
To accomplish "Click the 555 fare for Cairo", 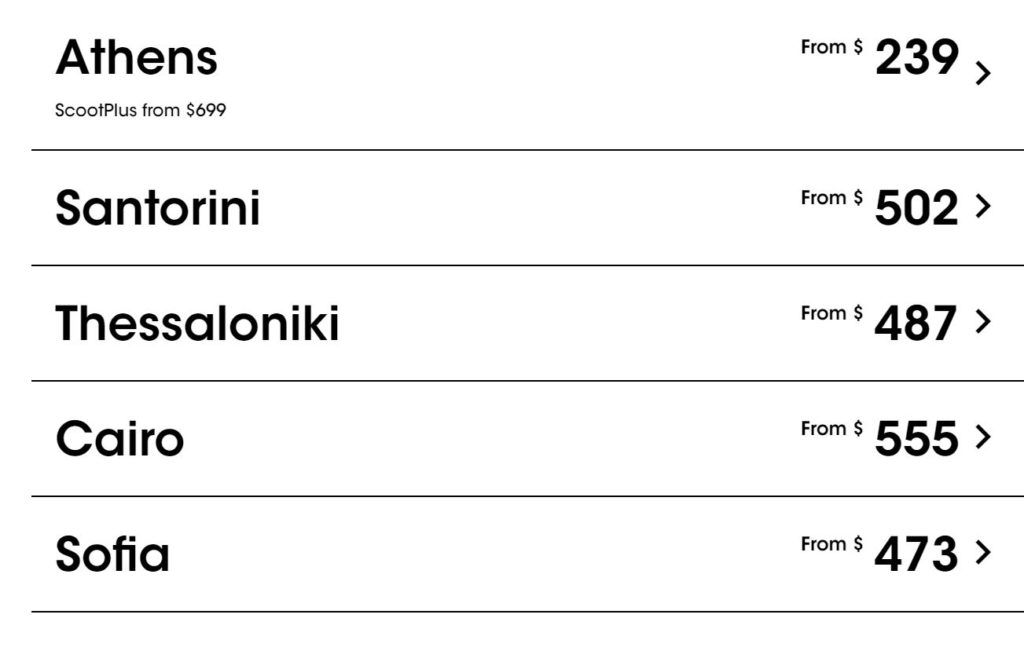I will (916, 439).
